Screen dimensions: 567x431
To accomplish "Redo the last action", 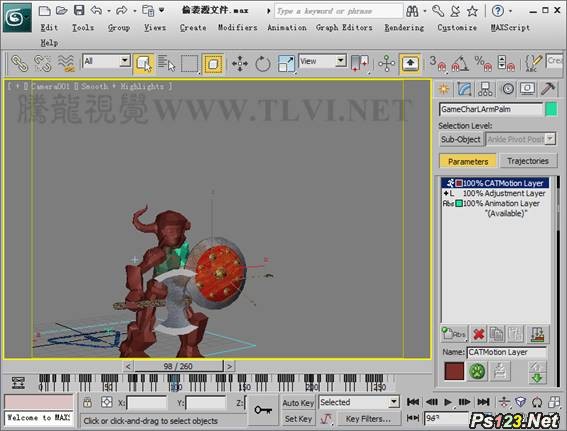I will tap(122, 10).
